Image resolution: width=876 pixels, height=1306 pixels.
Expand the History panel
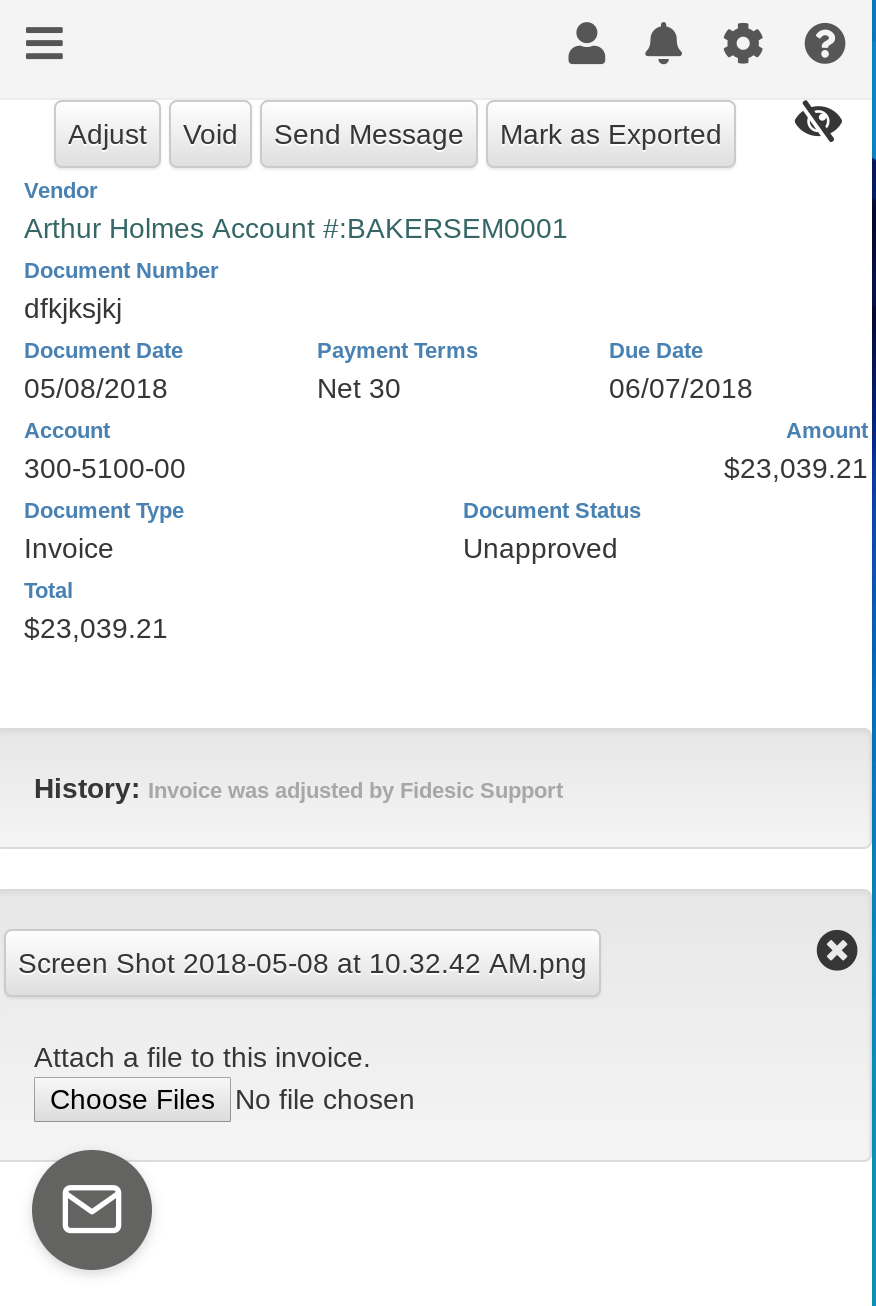(87, 789)
